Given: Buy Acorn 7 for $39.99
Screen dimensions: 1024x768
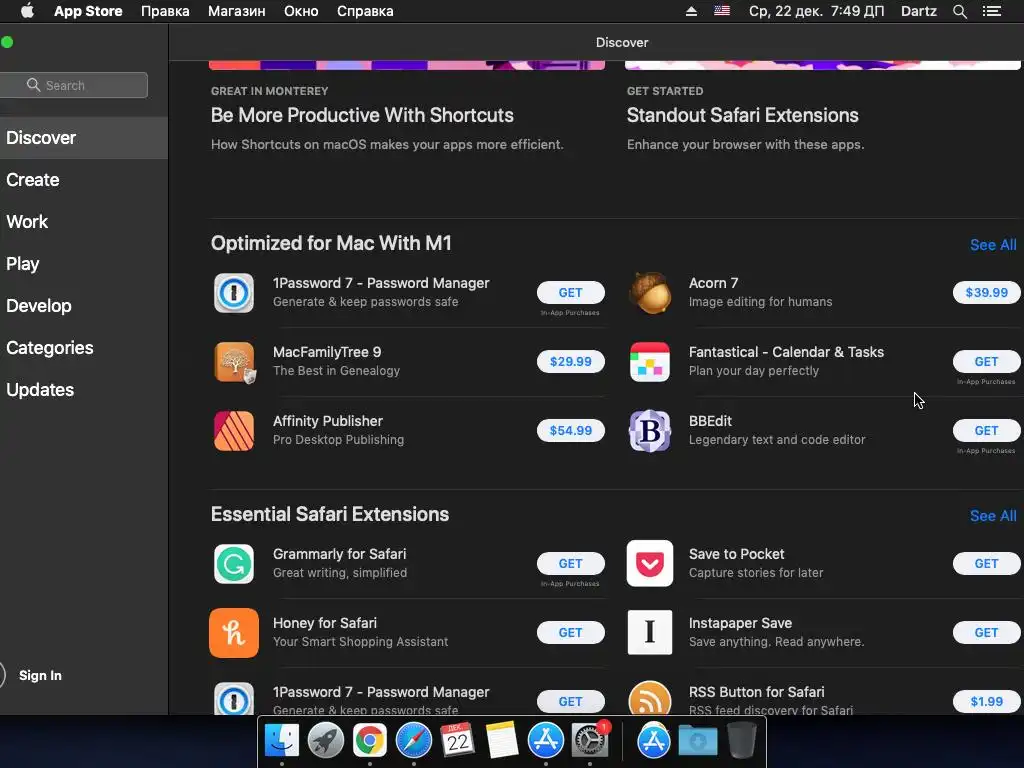Looking at the screenshot, I should tap(986, 293).
